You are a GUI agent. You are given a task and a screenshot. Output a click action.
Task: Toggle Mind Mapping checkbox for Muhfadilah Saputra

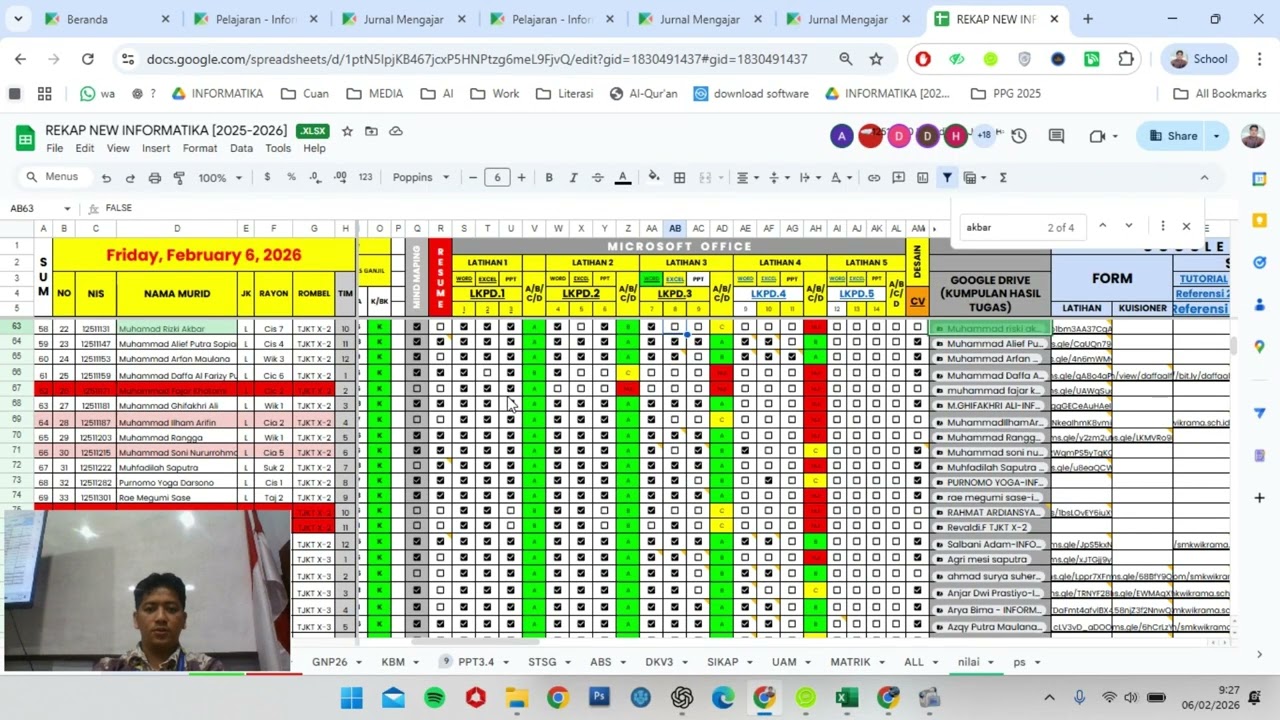[417, 467]
